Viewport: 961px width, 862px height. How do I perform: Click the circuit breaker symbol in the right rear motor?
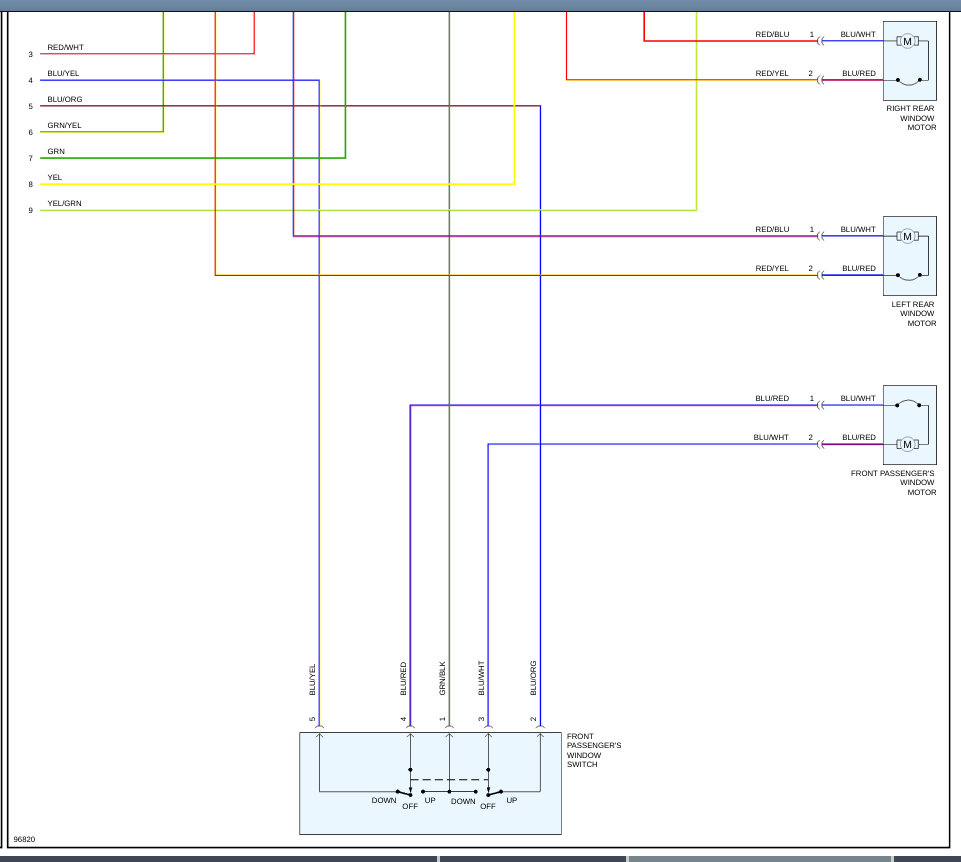click(x=909, y=81)
